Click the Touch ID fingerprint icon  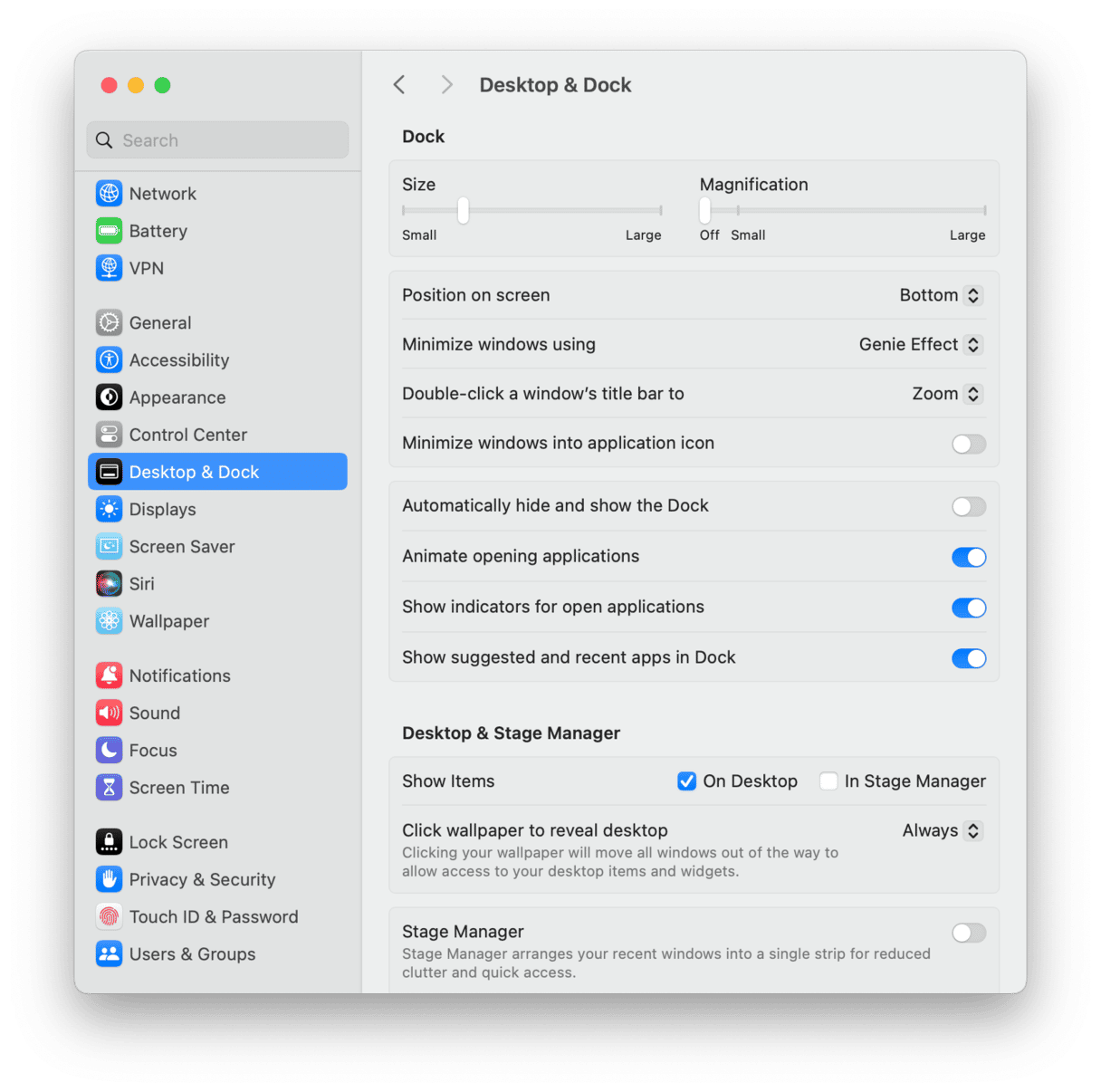[109, 916]
